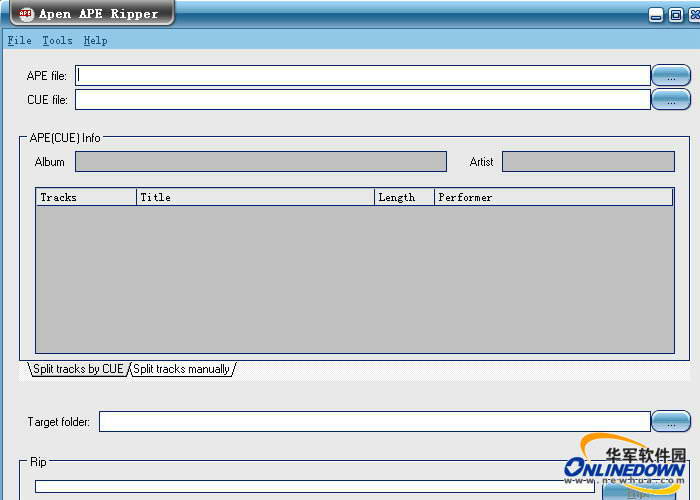The height and width of the screenshot is (500, 700).
Task: Switch to Split tracks by CUE tab
Action: tap(78, 369)
